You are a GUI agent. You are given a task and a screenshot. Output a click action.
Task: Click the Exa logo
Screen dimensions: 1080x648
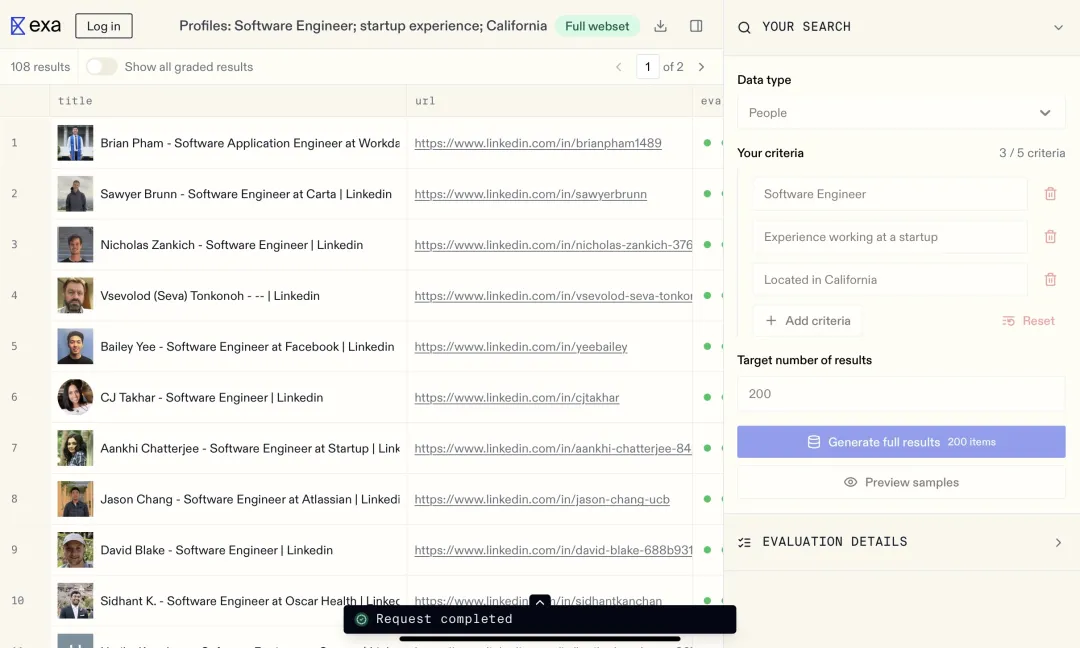coord(36,26)
